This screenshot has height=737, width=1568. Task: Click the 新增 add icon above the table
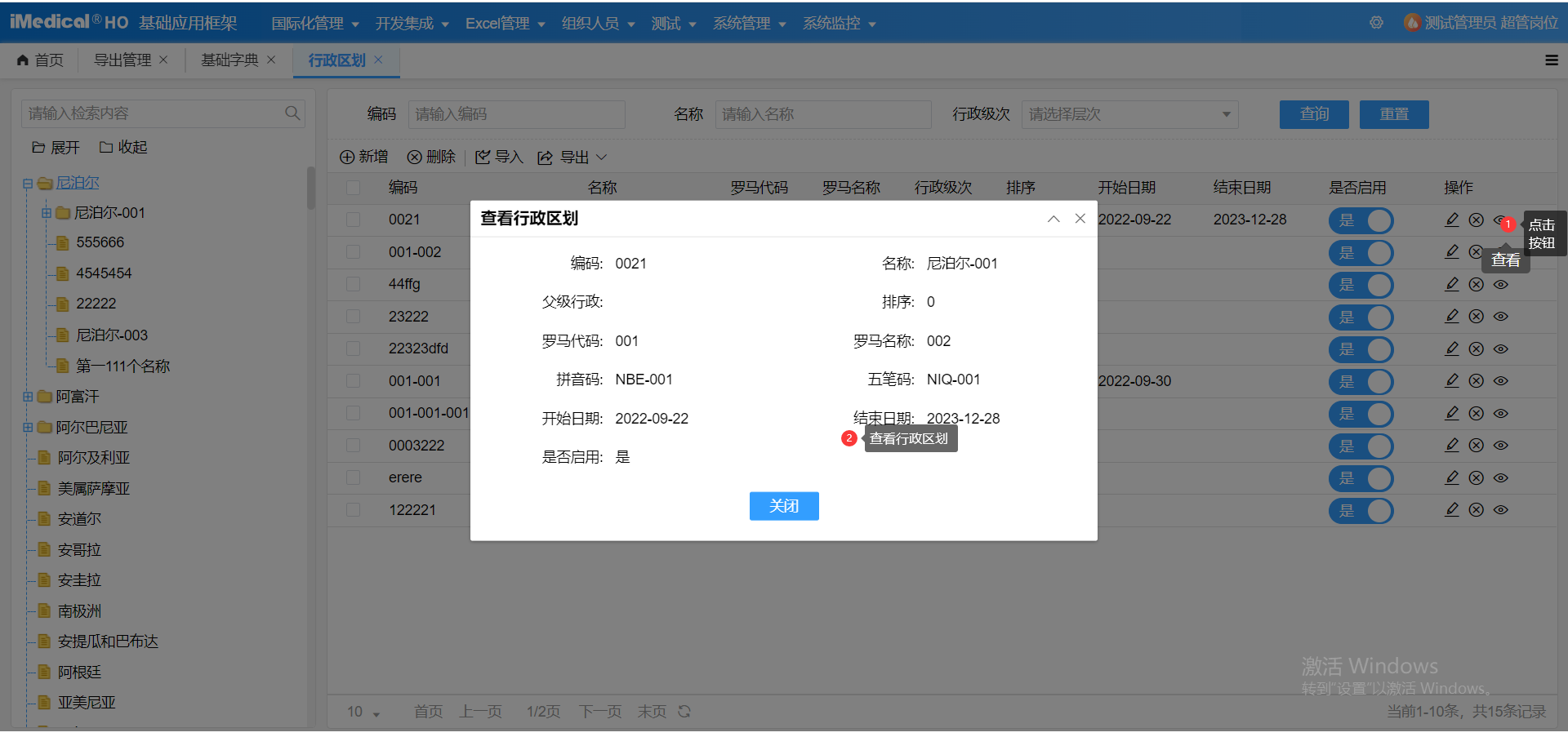pos(346,157)
